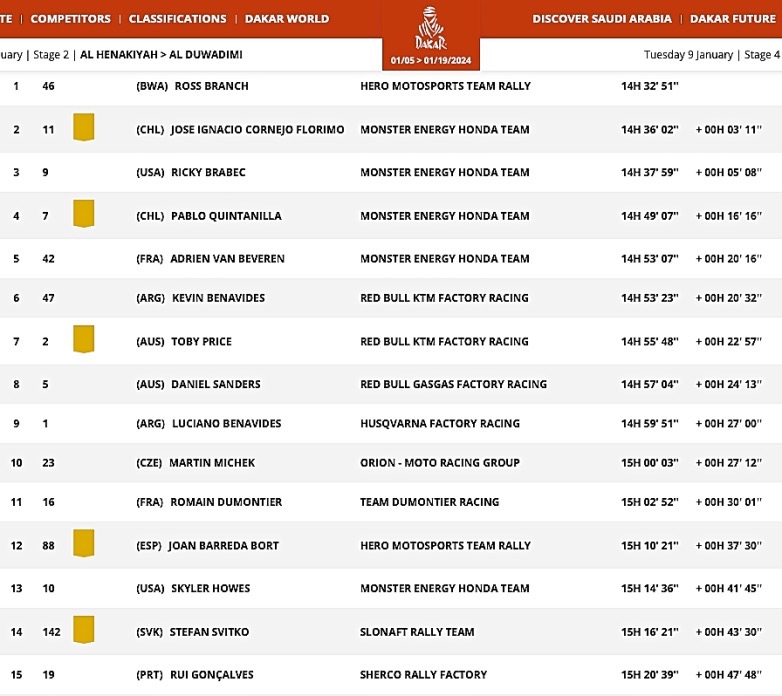Viewport: 782px width, 696px height.
Task: Open rider Ross Branch's profile
Action: point(211,86)
